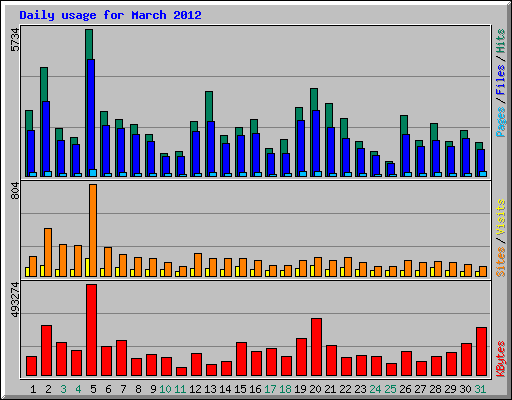The image size is (512, 400).
Task: Click the blue files bar for day 5
Action: point(91,115)
